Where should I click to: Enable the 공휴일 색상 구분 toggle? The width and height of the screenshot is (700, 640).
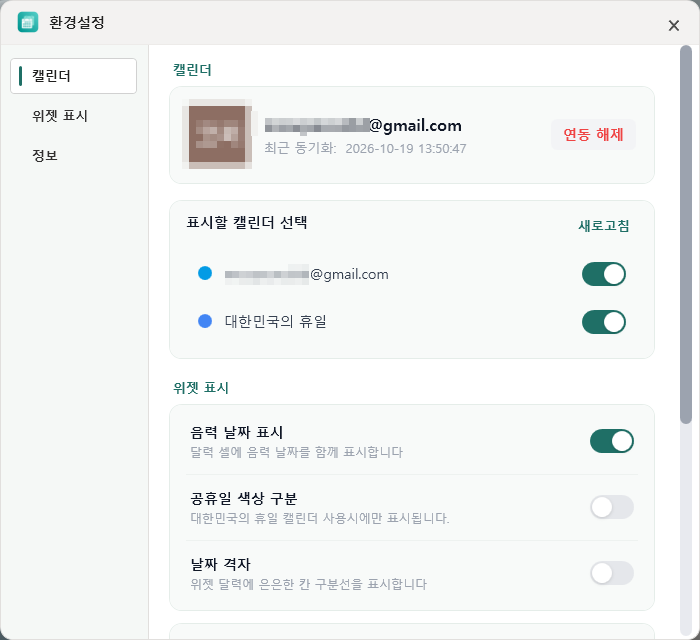(x=612, y=507)
